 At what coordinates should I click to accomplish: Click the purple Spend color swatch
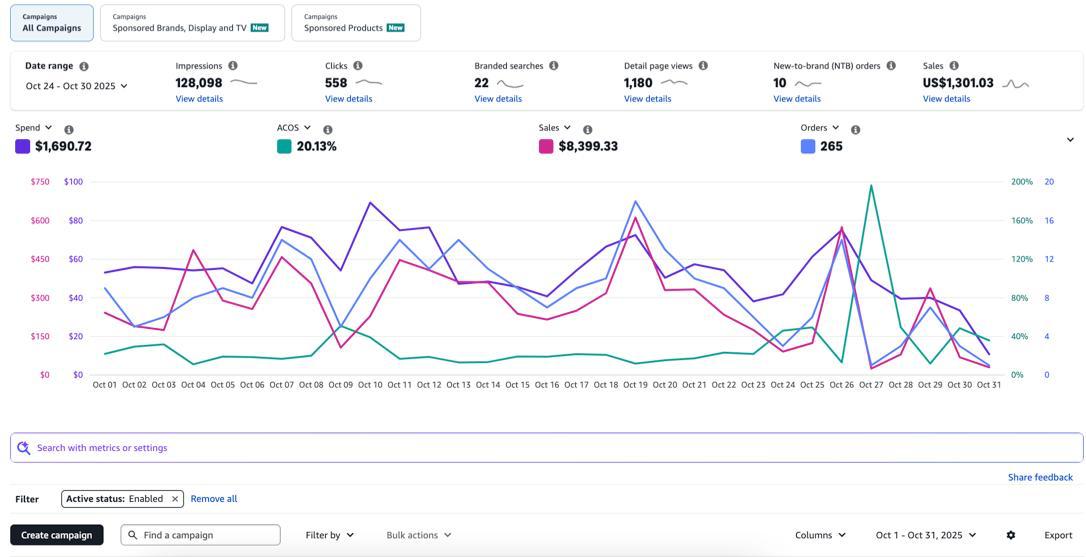click(x=22, y=147)
